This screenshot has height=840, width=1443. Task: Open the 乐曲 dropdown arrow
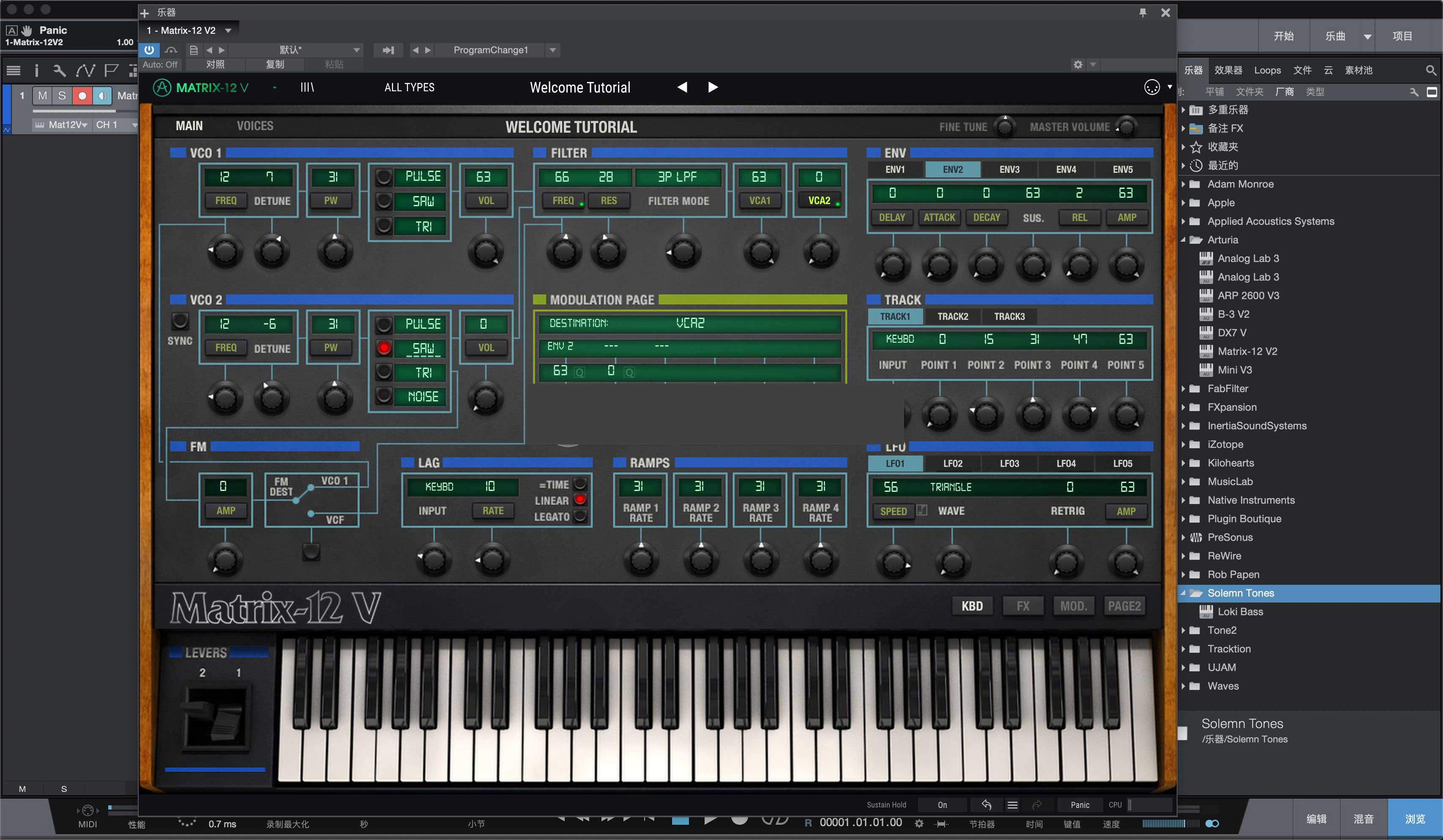click(1367, 37)
